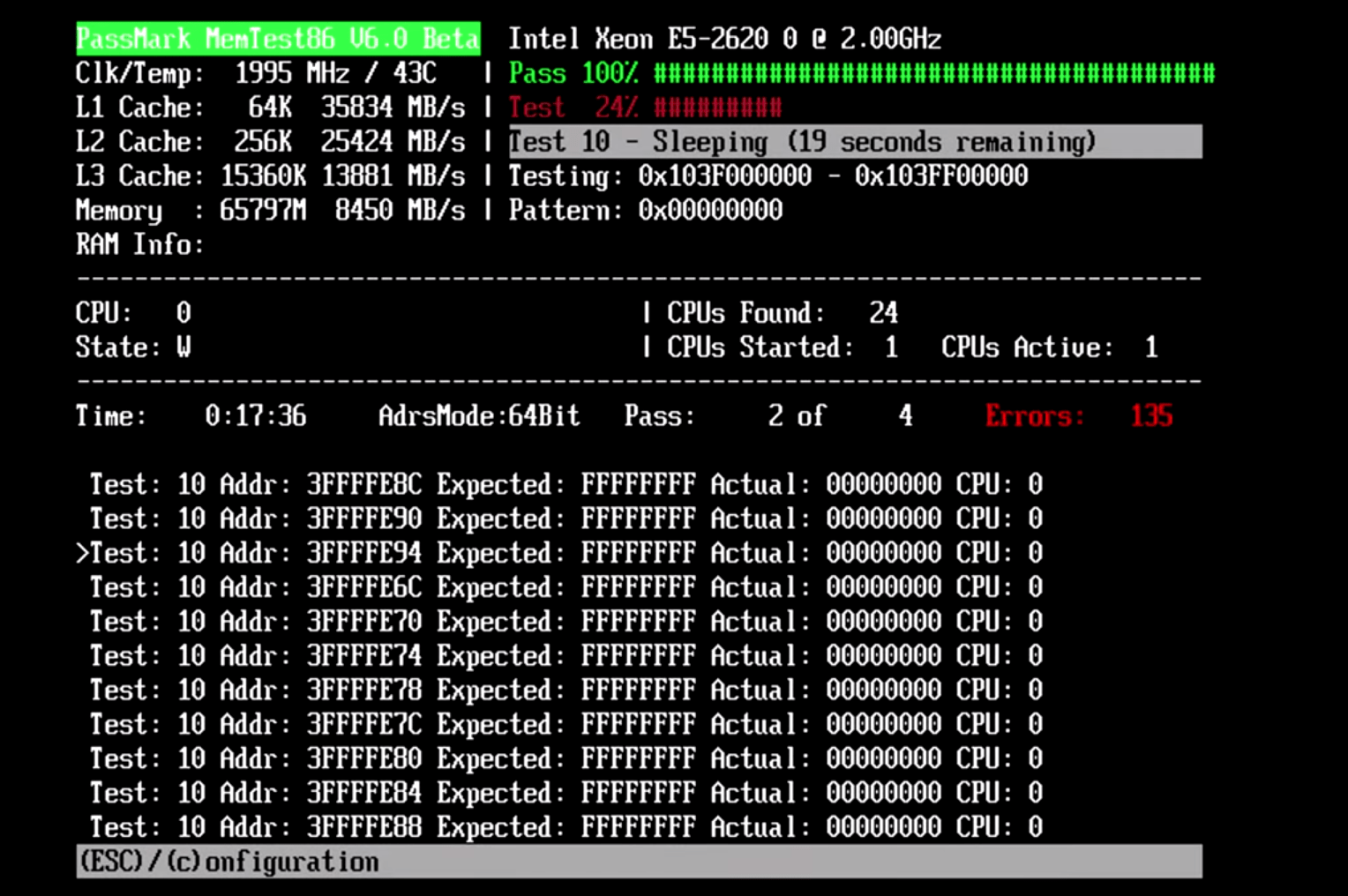
Task: Click the arrow marker beside address 3FFFFE94
Action: pos(82,553)
